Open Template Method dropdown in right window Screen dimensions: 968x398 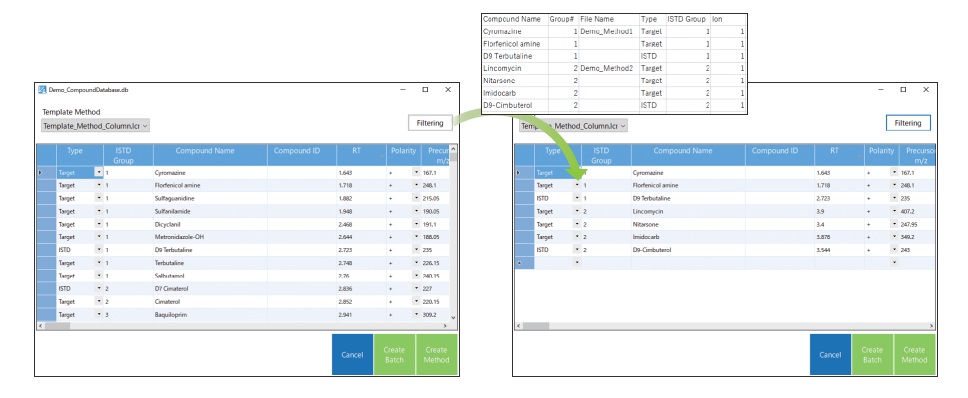point(574,126)
